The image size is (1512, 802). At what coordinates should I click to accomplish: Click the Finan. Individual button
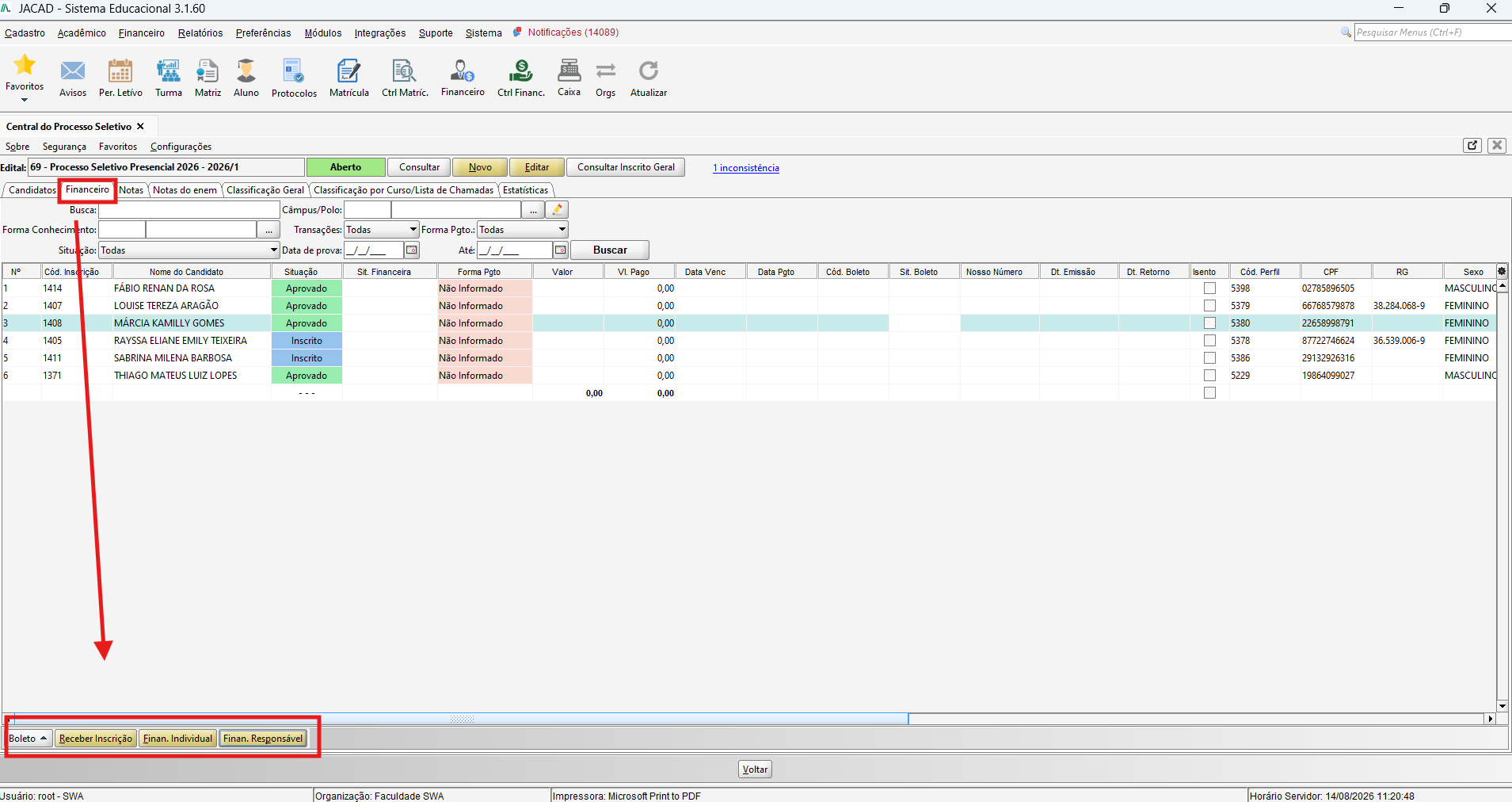177,739
